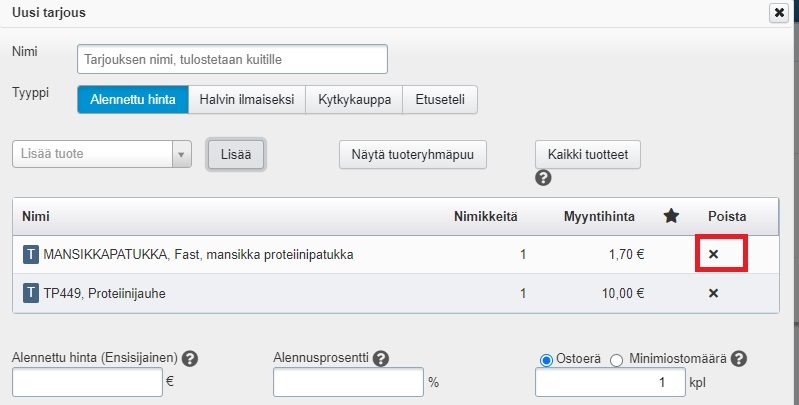The image size is (799, 405).
Task: Show help tooltip for Alennusprosentti
Action: [x=380, y=359]
